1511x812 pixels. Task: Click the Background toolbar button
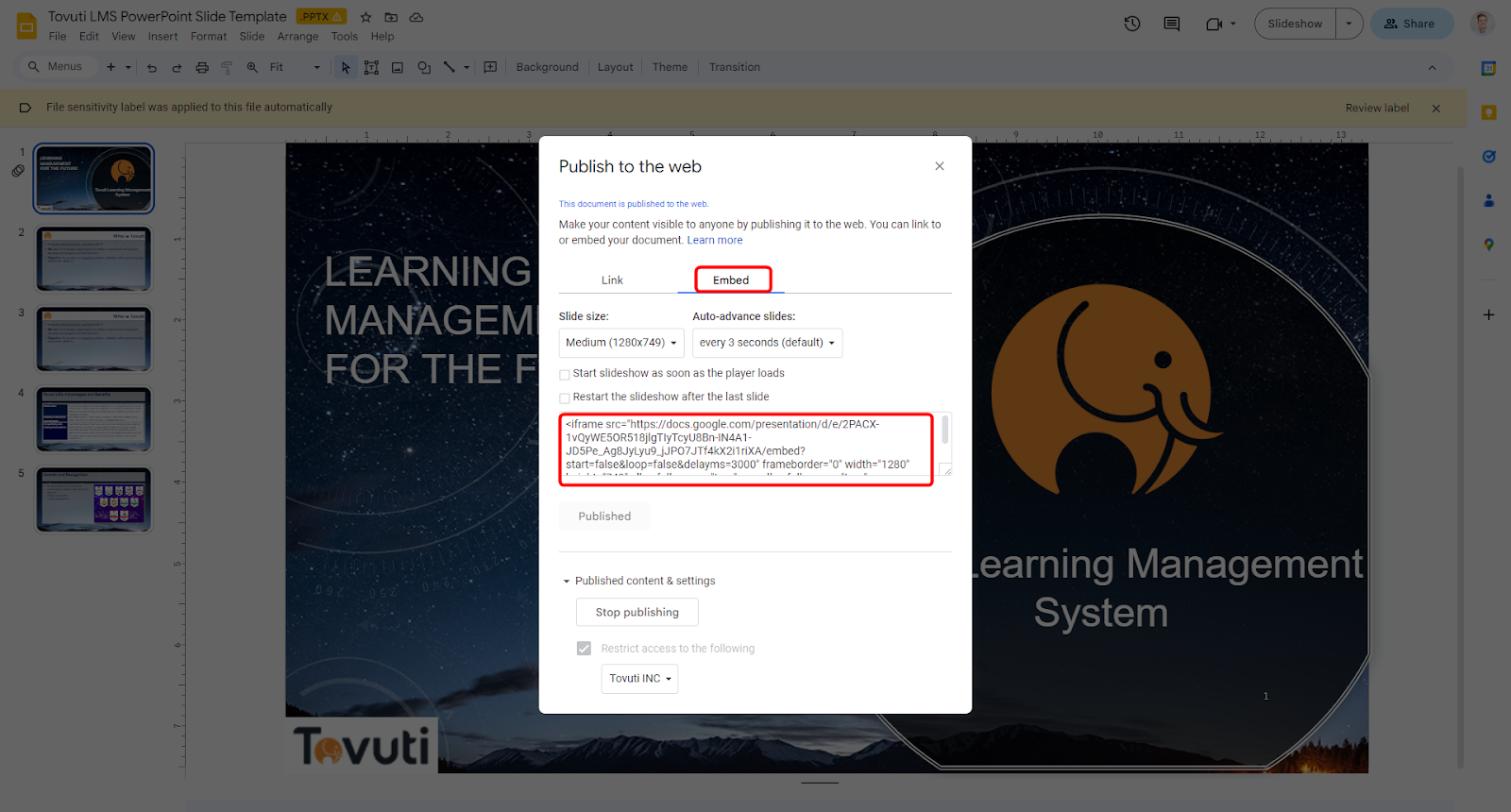547,67
